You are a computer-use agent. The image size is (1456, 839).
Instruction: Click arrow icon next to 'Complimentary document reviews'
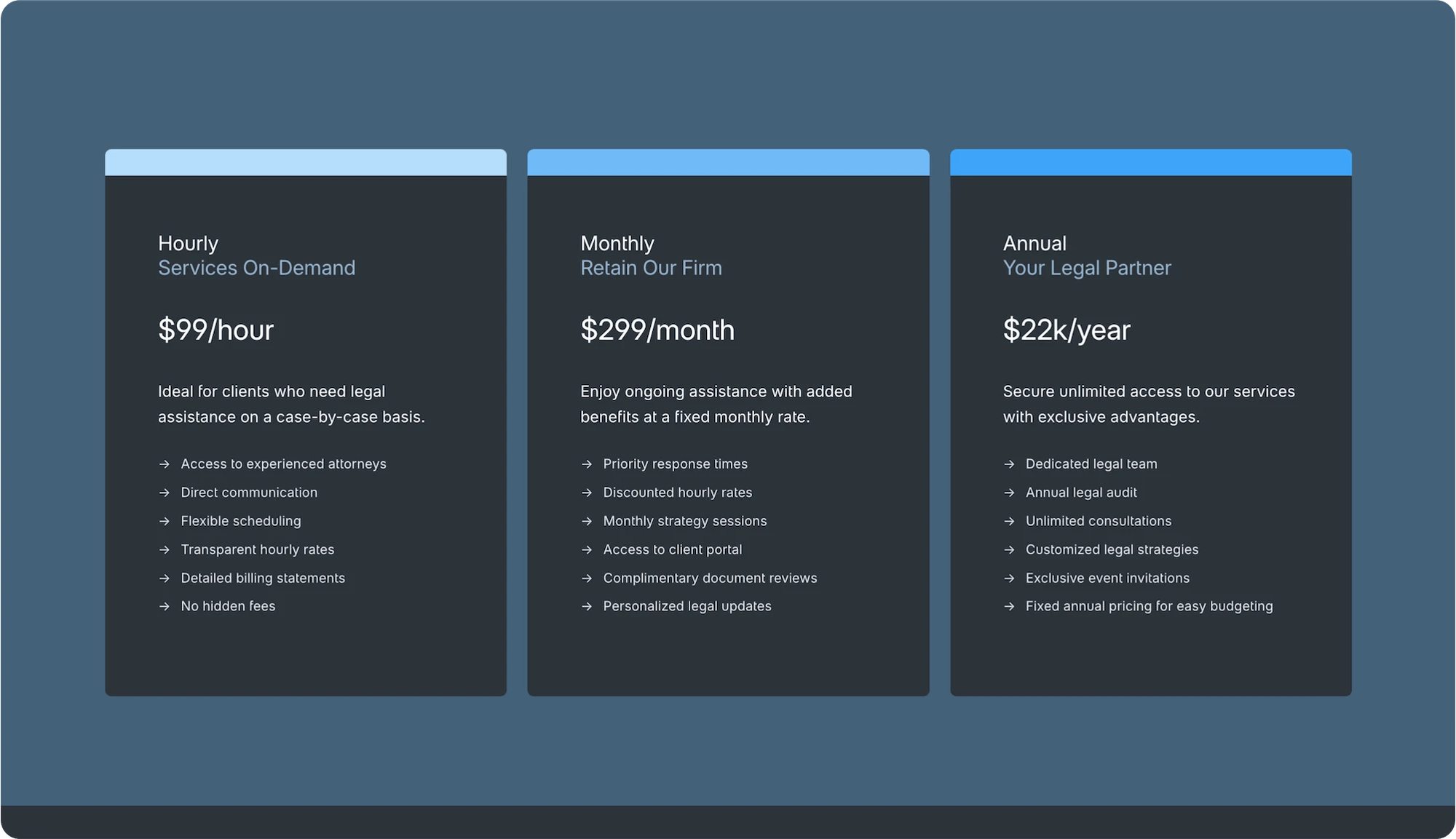click(587, 578)
